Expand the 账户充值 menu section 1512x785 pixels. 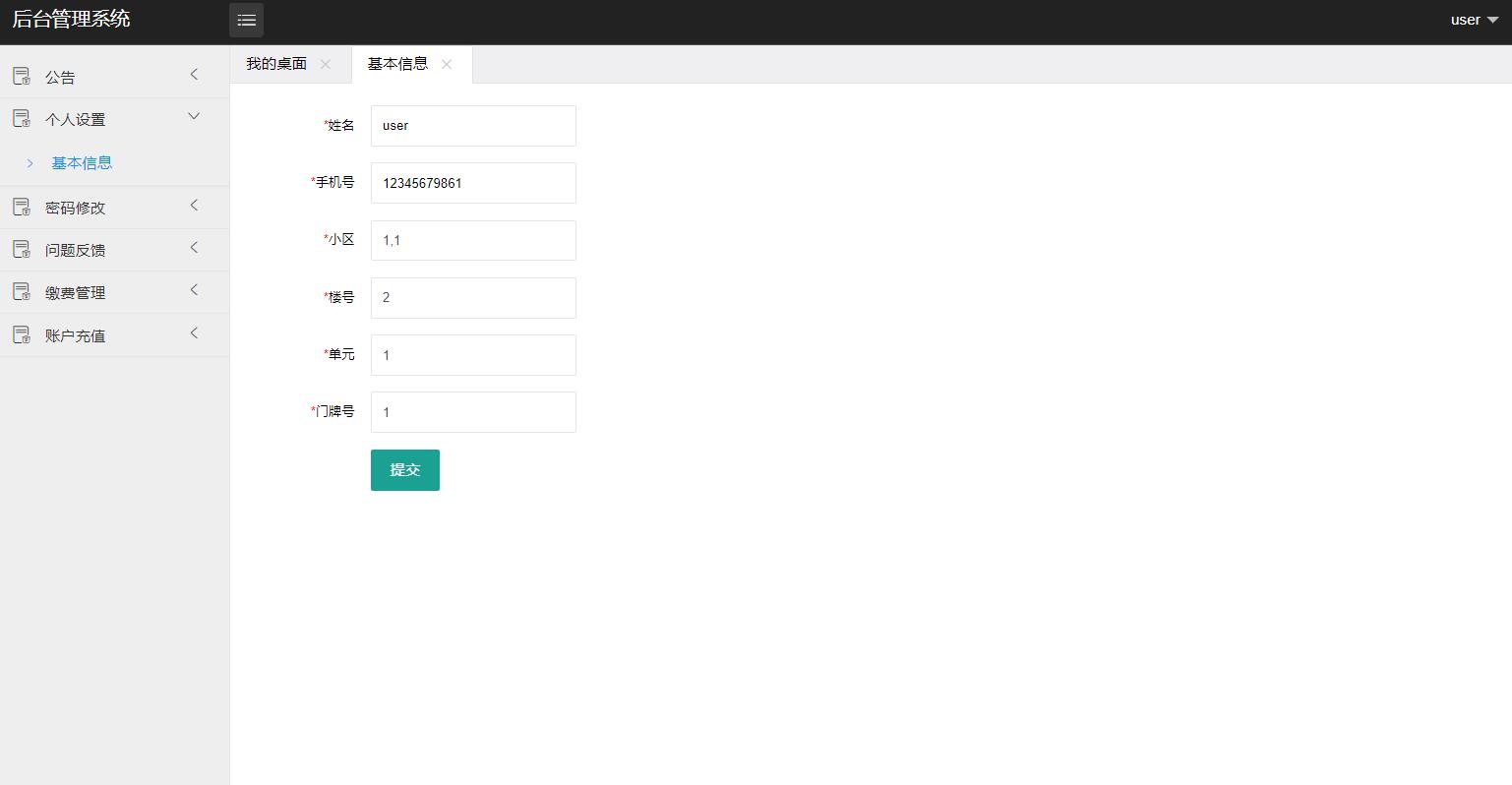point(98,334)
